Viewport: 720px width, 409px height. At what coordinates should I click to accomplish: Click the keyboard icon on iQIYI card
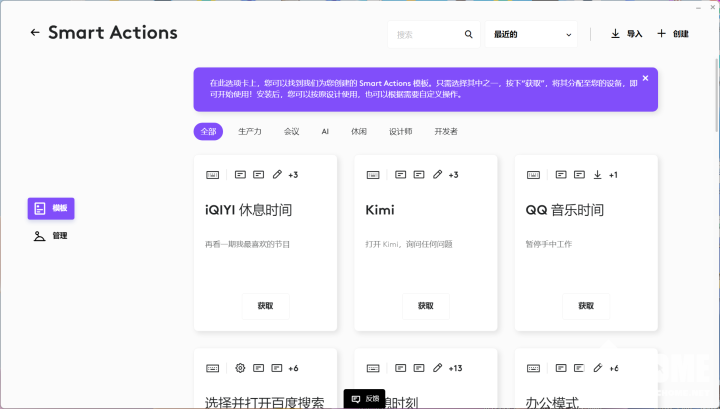click(x=213, y=175)
